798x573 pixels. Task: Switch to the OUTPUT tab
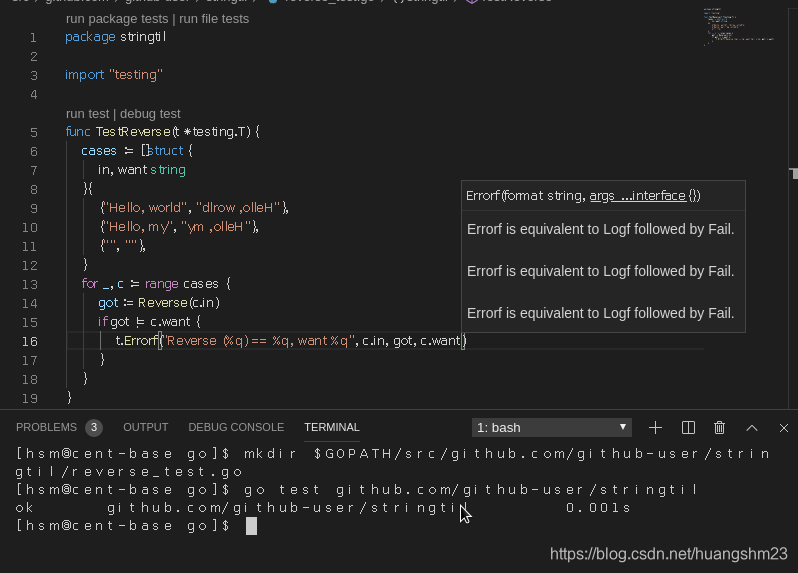146,427
